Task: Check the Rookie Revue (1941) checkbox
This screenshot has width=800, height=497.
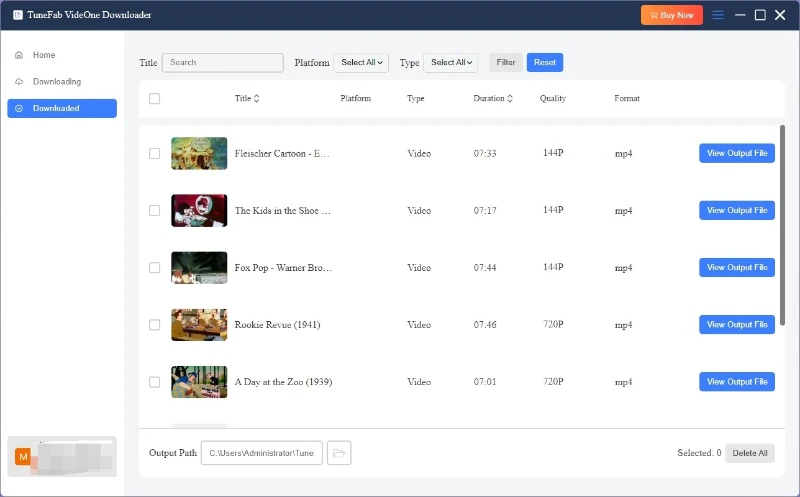Action: pos(154,325)
